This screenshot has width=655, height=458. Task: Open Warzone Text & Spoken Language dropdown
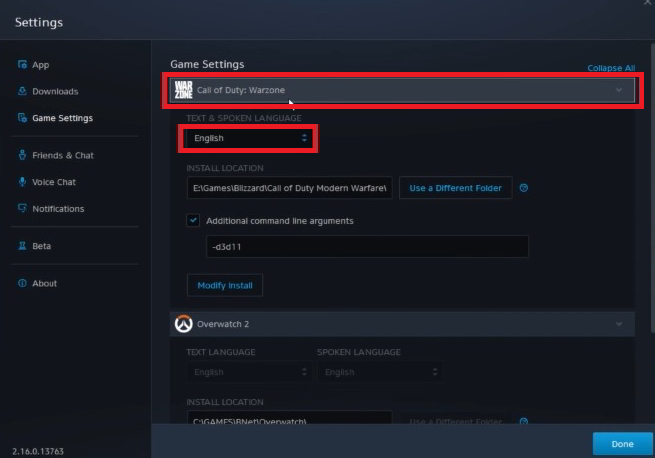(x=248, y=138)
